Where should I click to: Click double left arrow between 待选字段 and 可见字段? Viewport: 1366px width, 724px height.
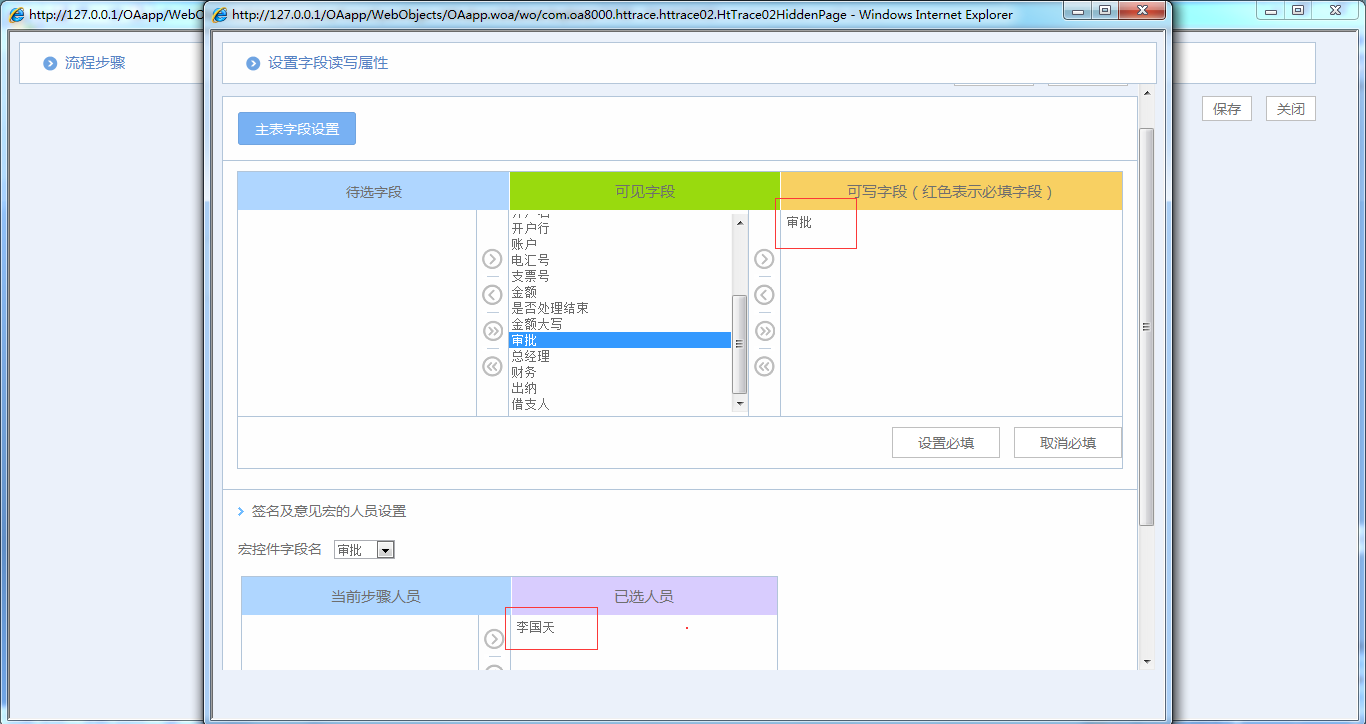pos(492,367)
